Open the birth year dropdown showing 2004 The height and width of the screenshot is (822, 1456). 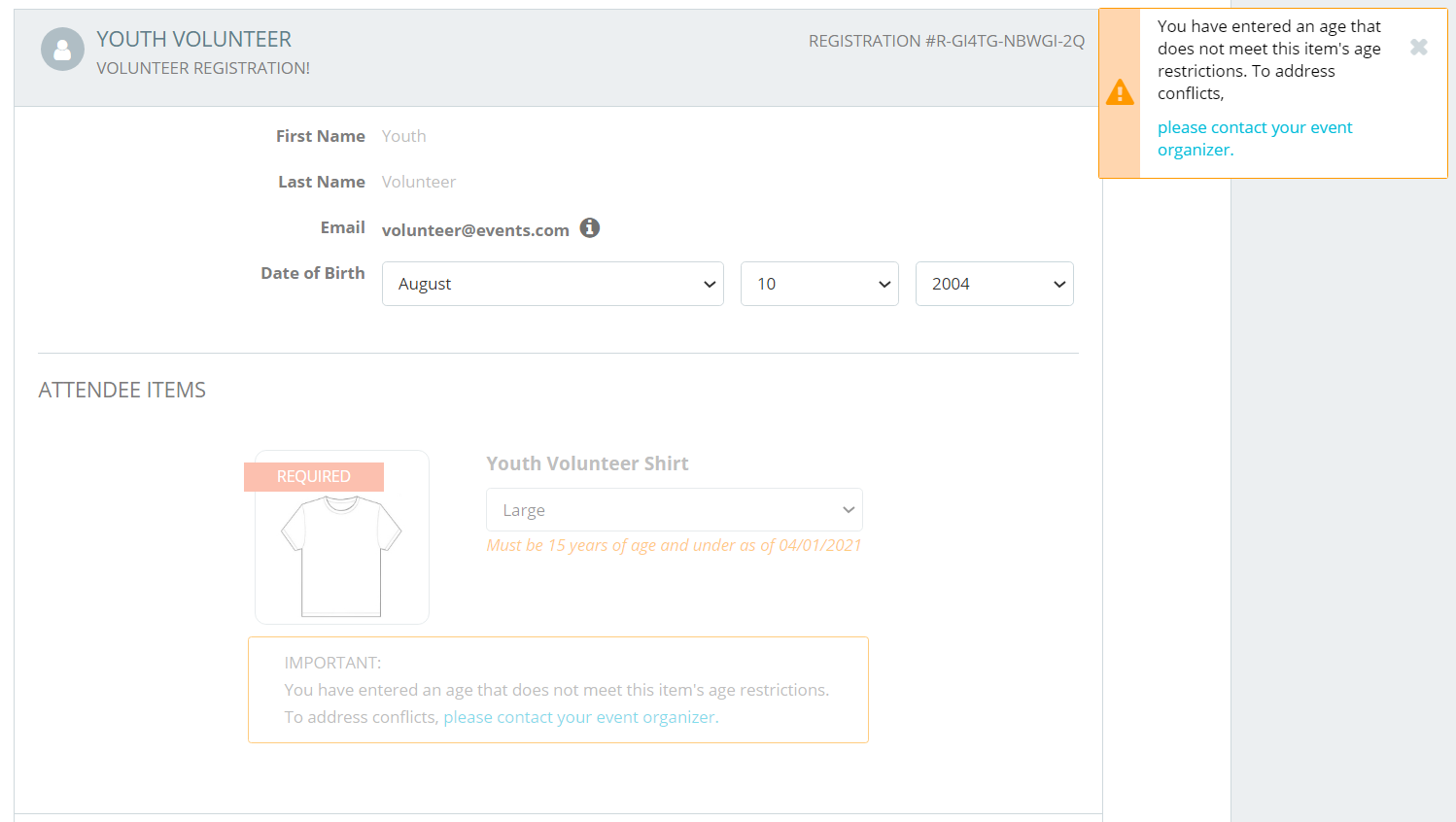click(994, 284)
